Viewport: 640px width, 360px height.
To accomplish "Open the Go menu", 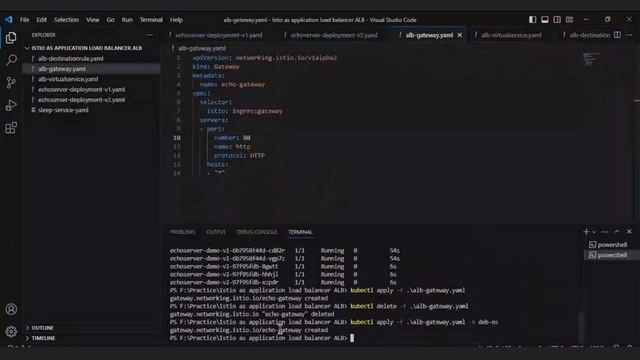I will click(x=110, y=20).
